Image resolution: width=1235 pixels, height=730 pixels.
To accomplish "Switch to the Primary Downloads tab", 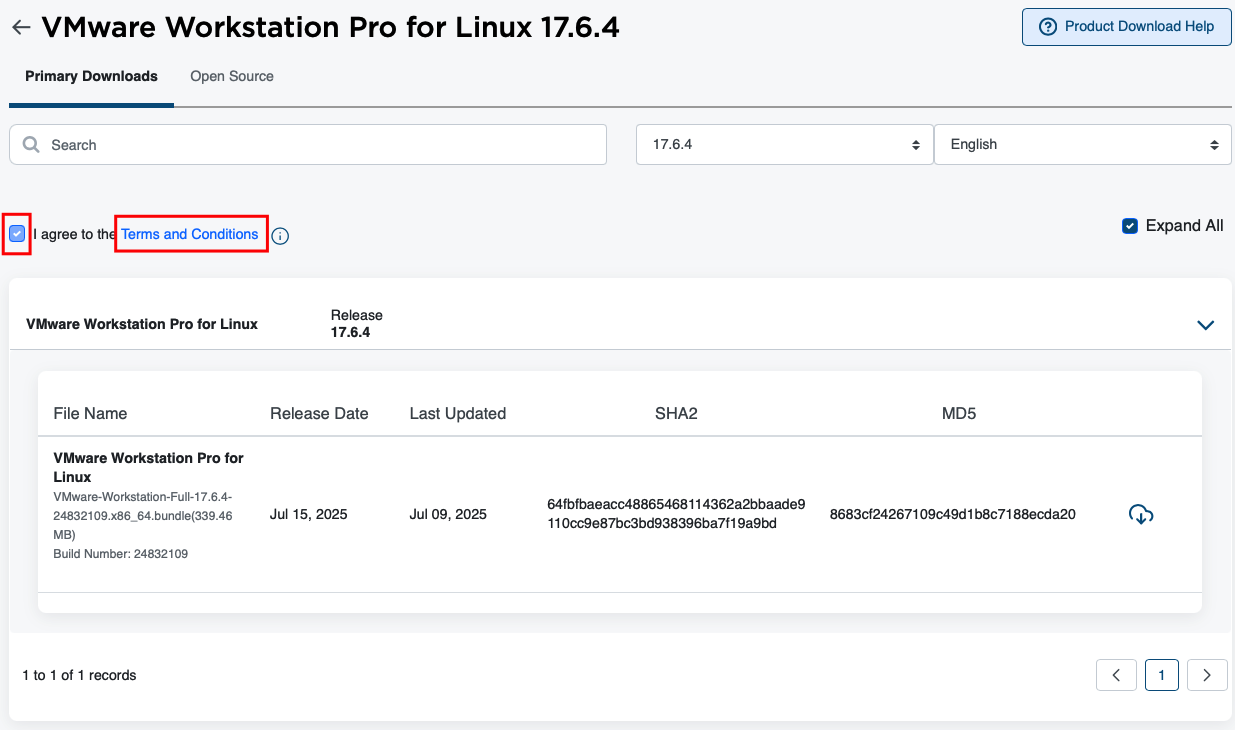I will (x=91, y=76).
